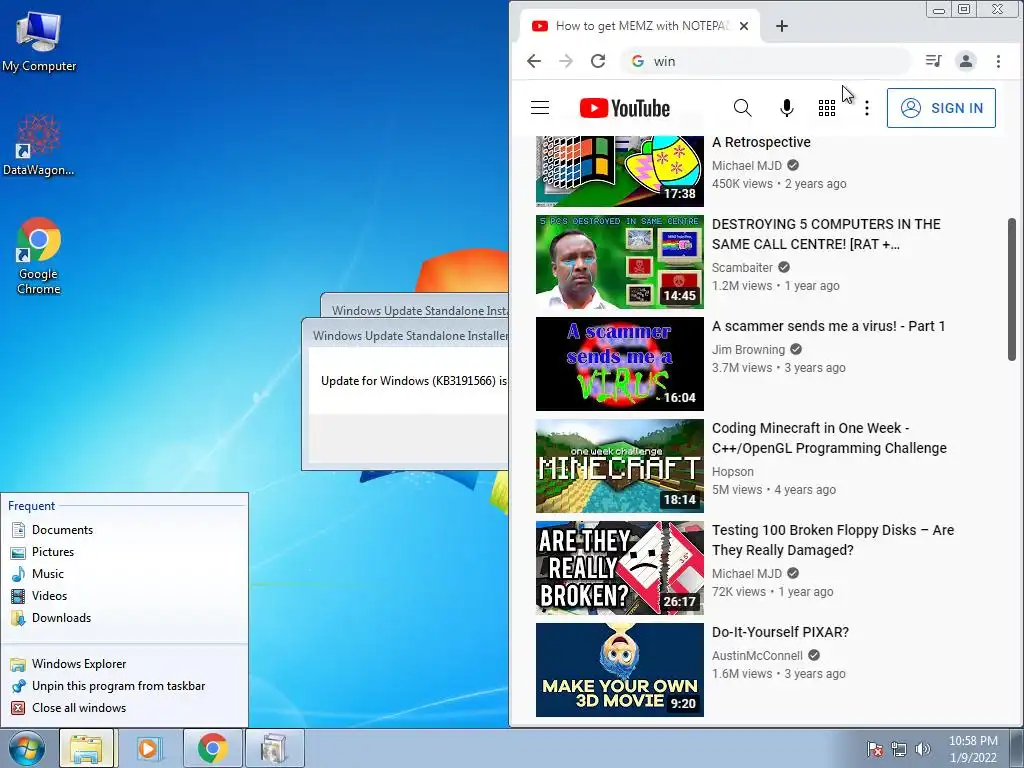This screenshot has height=768, width=1024.
Task: Click title 'Testing 100 Broken Floppy Disks'
Action: click(x=833, y=539)
